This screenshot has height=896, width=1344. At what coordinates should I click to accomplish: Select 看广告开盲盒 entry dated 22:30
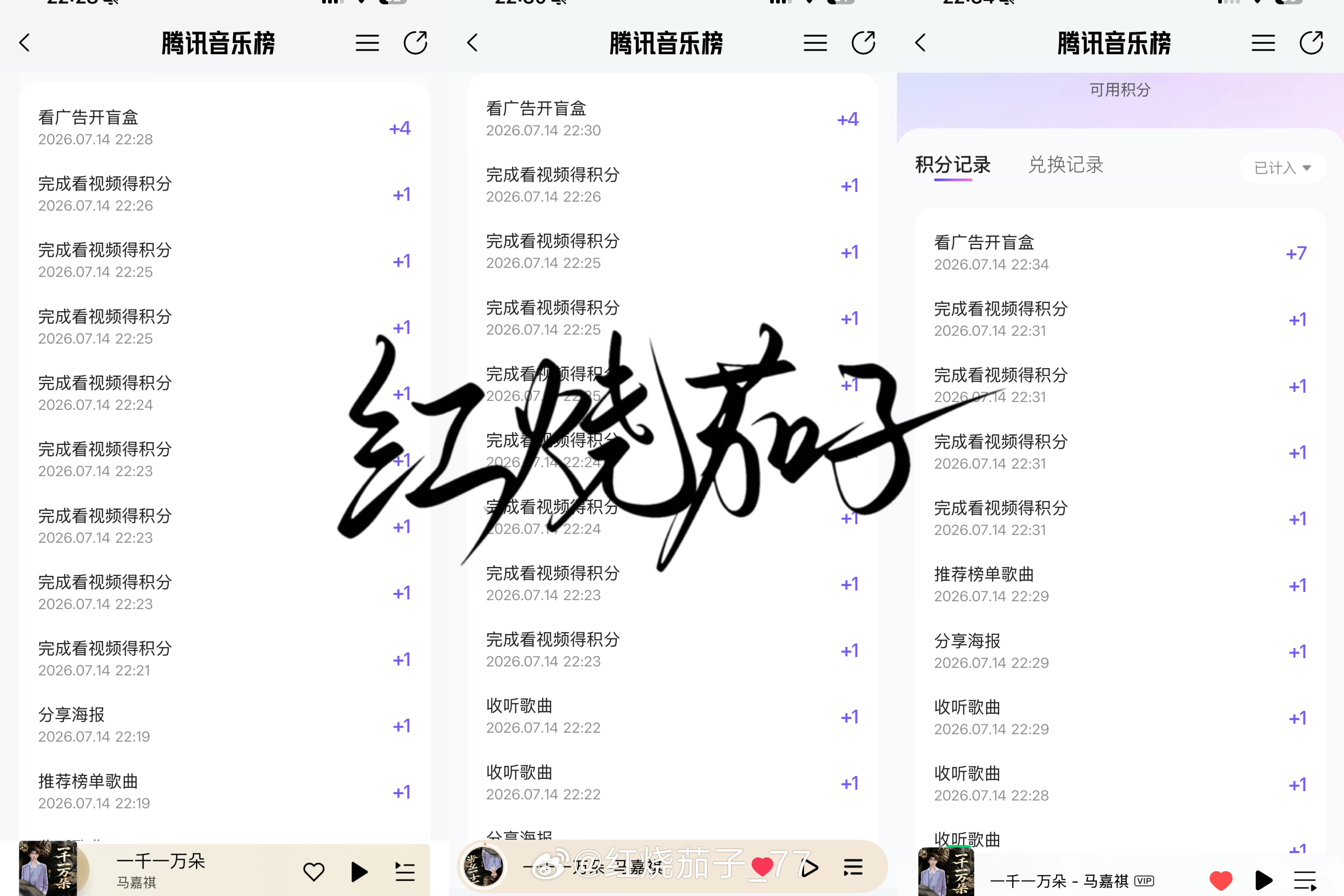(672, 119)
